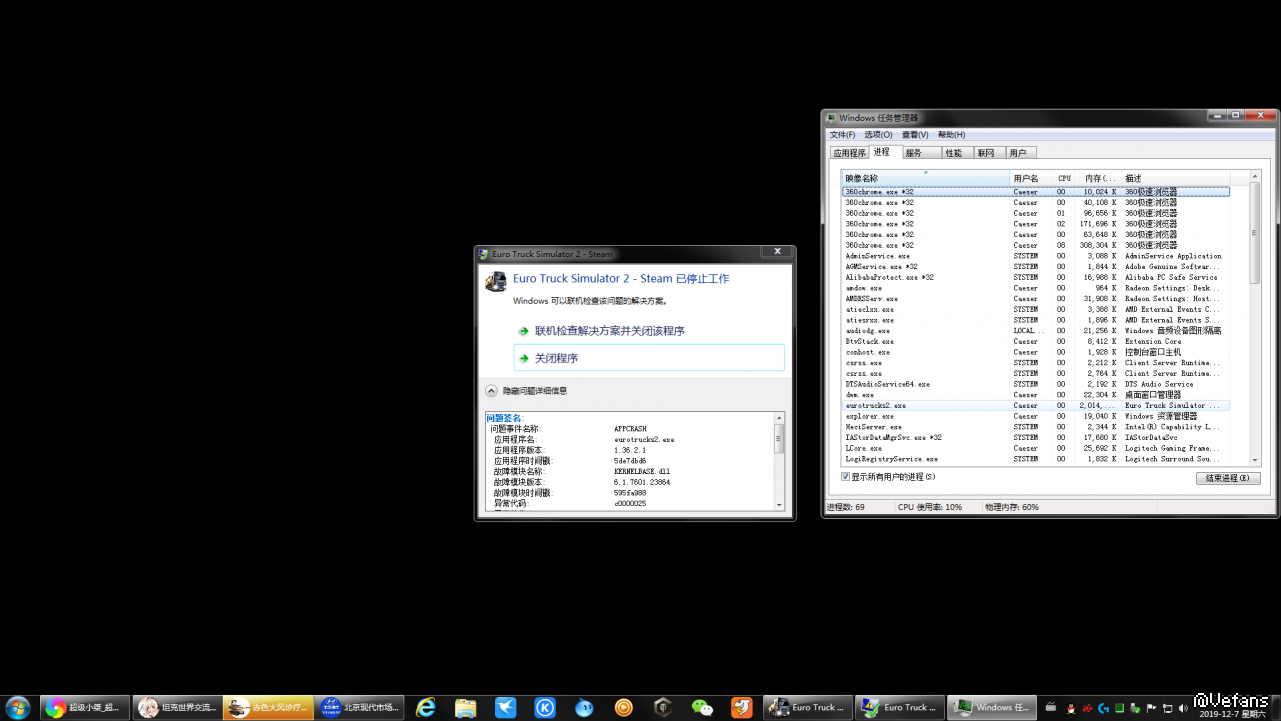Viewport: 1281px width, 721px height.
Task: Toggle 显示所有用户的进程 checkbox
Action: 846,477
